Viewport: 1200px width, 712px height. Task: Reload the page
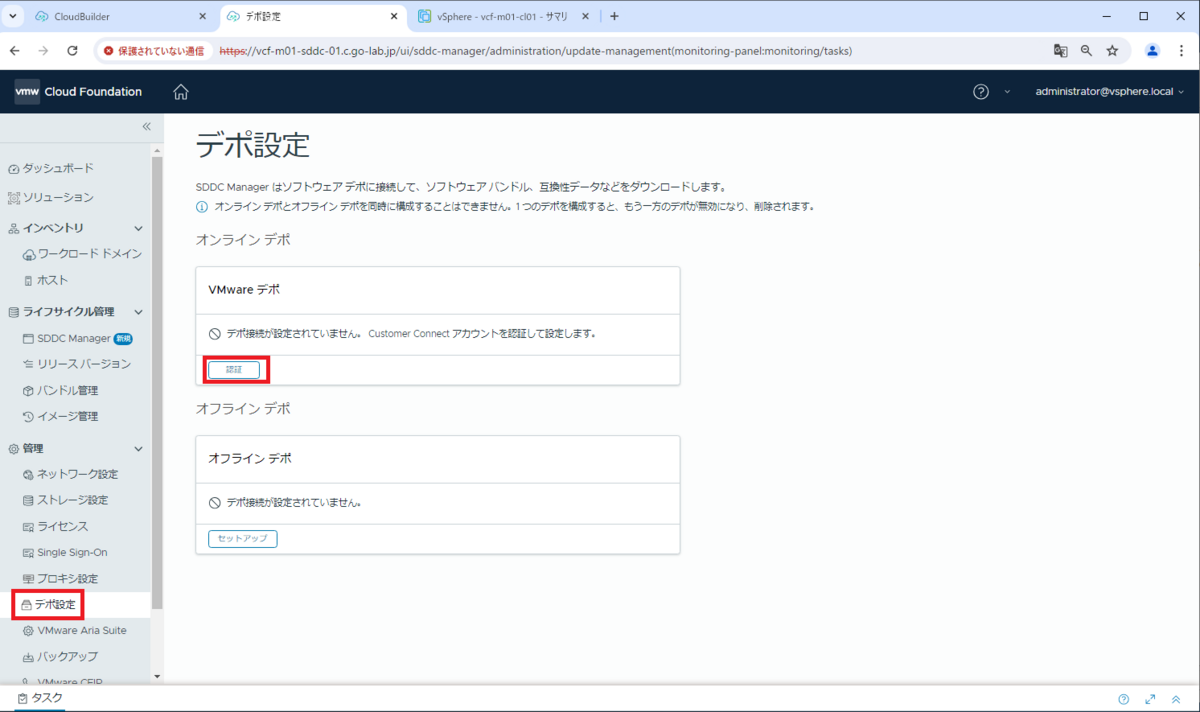point(72,50)
